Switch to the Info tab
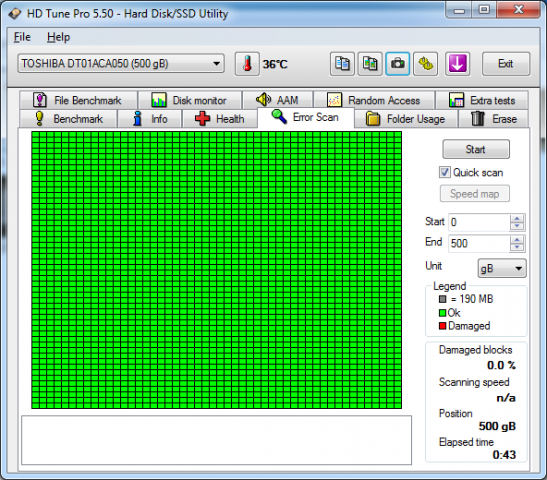This screenshot has width=547, height=480. [150, 119]
